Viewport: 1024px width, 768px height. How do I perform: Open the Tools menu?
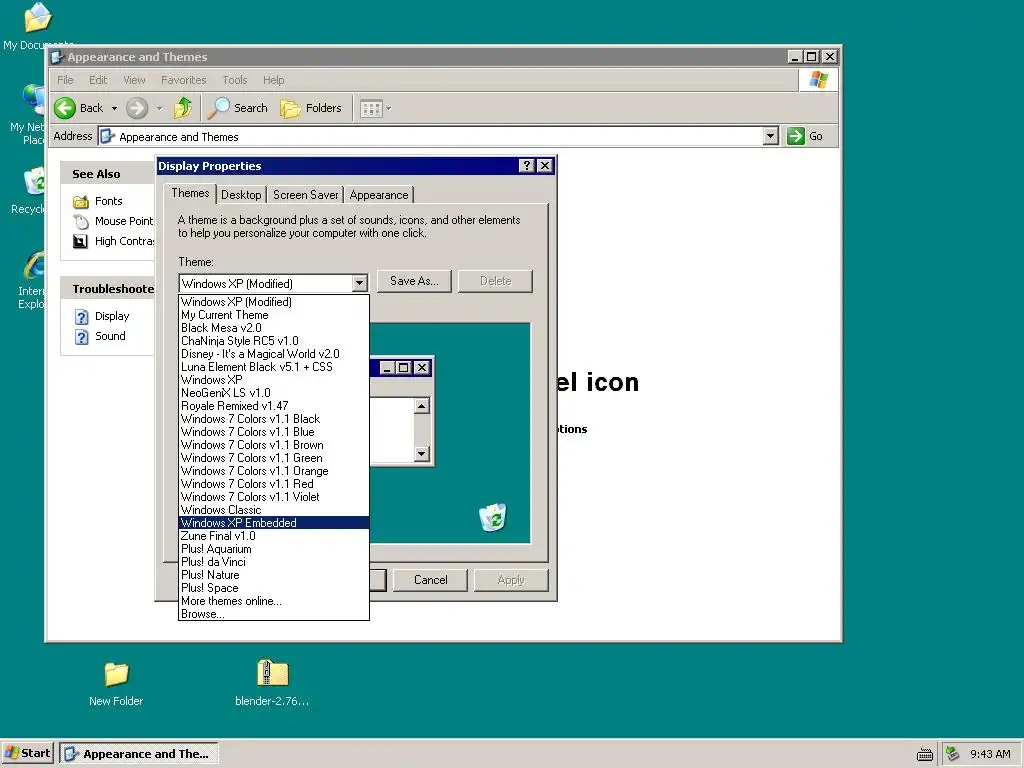(234, 80)
